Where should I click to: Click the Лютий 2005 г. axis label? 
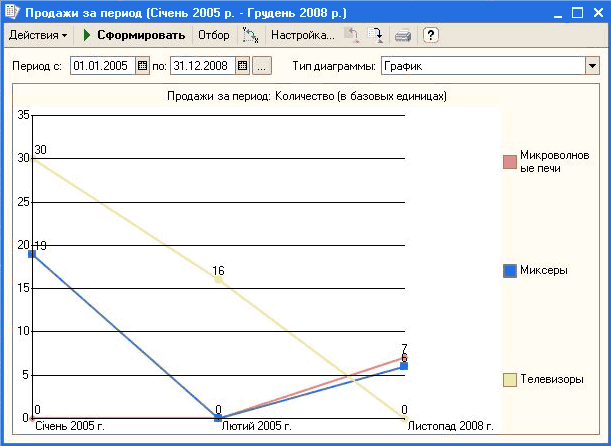pos(256,426)
